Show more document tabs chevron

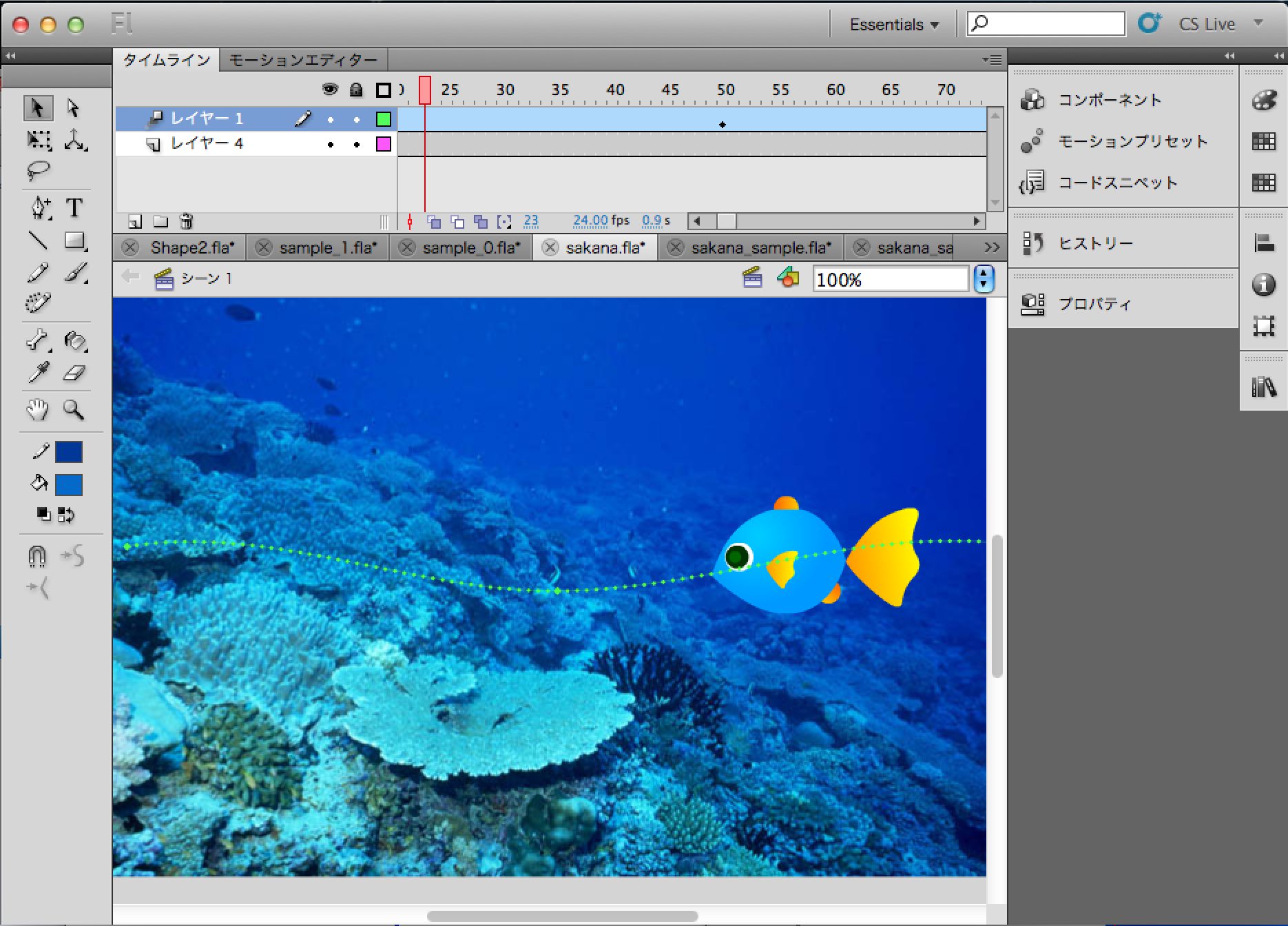[991, 247]
